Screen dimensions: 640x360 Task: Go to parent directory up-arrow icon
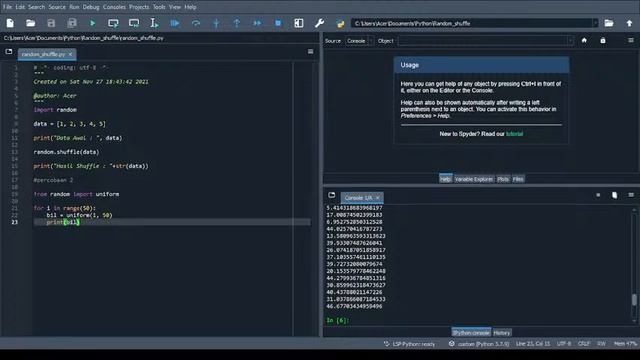[x=629, y=23]
